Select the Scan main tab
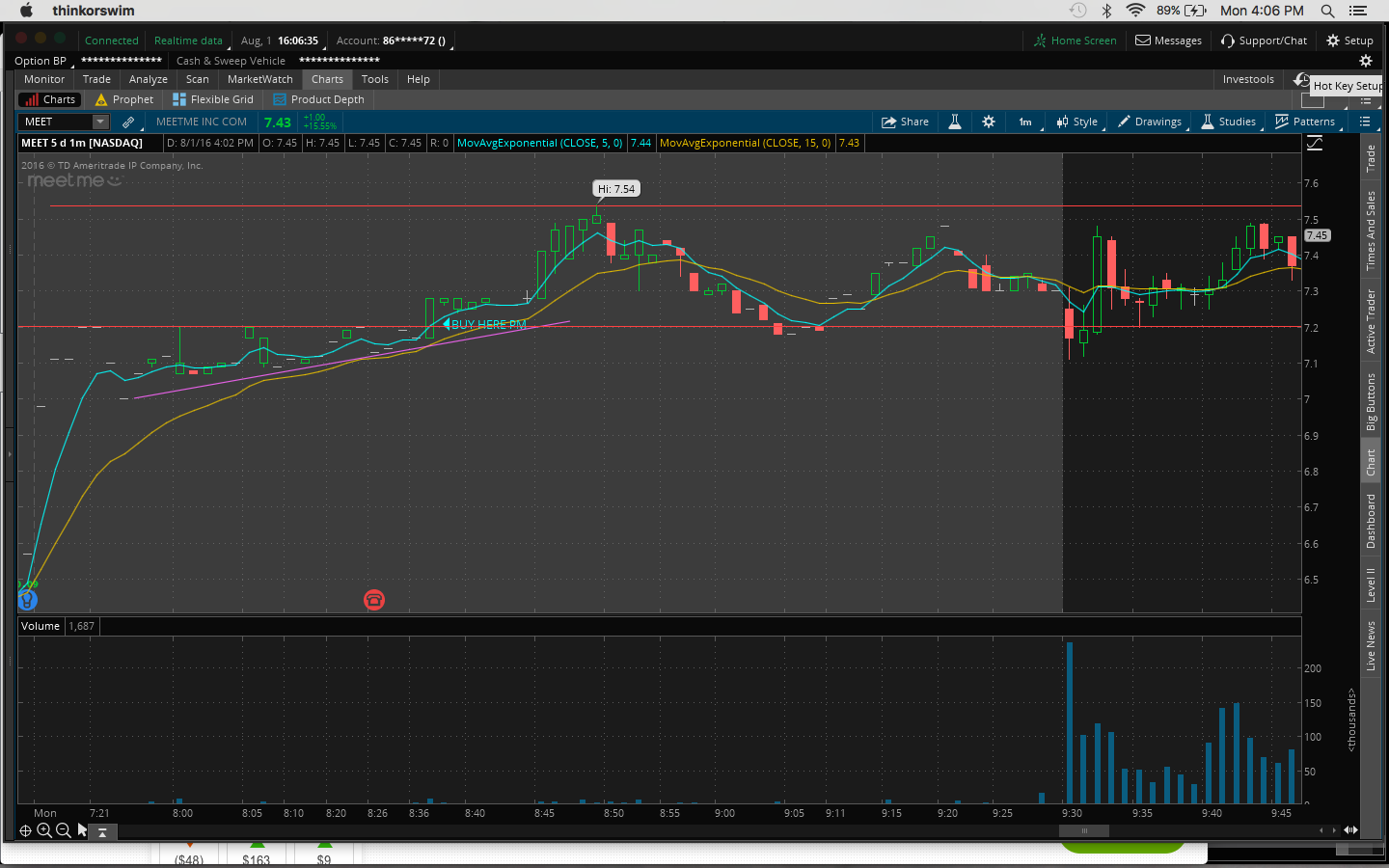The height and width of the screenshot is (868, 1389). [198, 79]
